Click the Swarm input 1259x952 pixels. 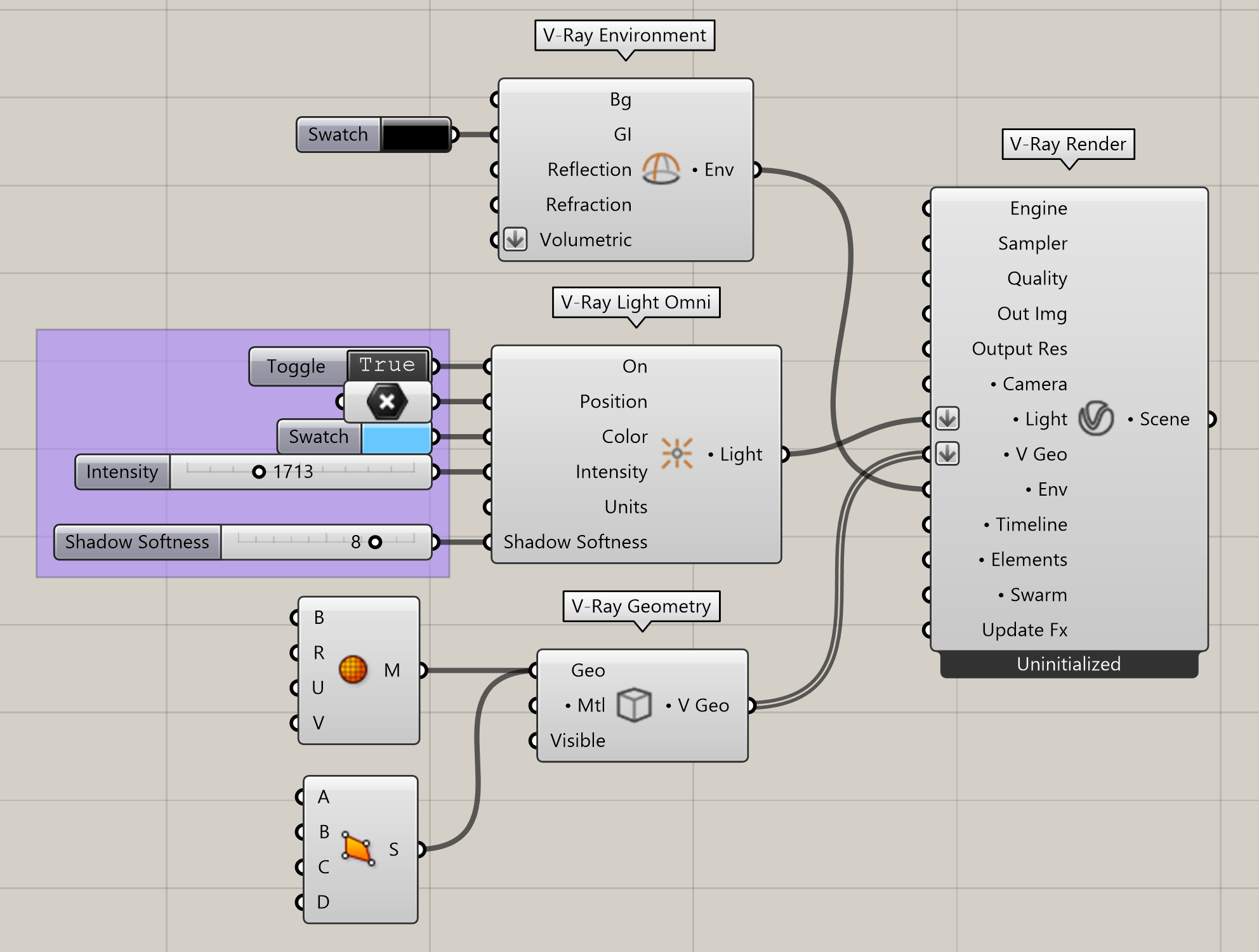1038,595
